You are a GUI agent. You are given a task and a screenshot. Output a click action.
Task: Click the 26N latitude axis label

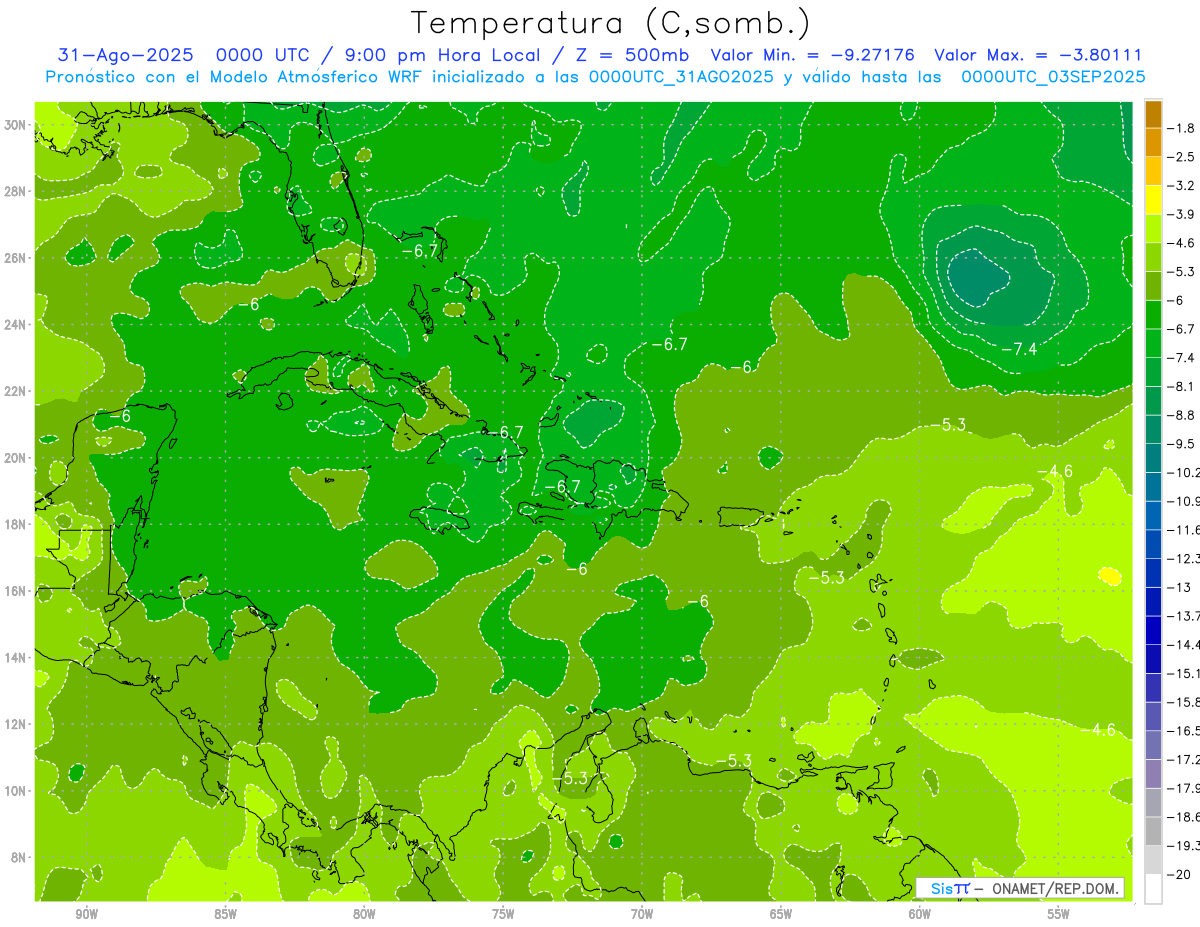16,258
